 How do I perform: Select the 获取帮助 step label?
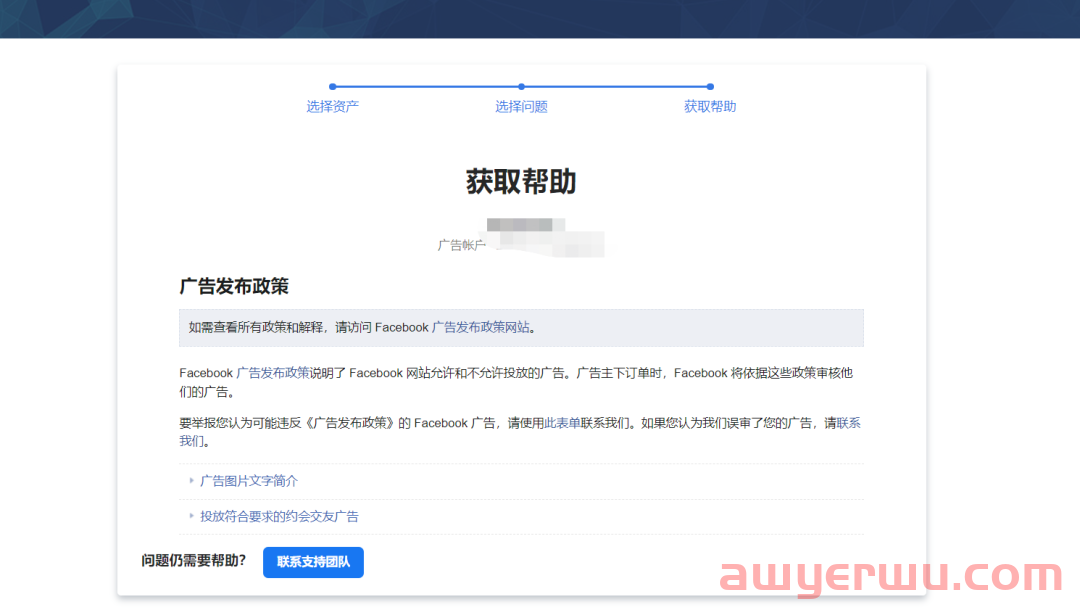point(710,107)
